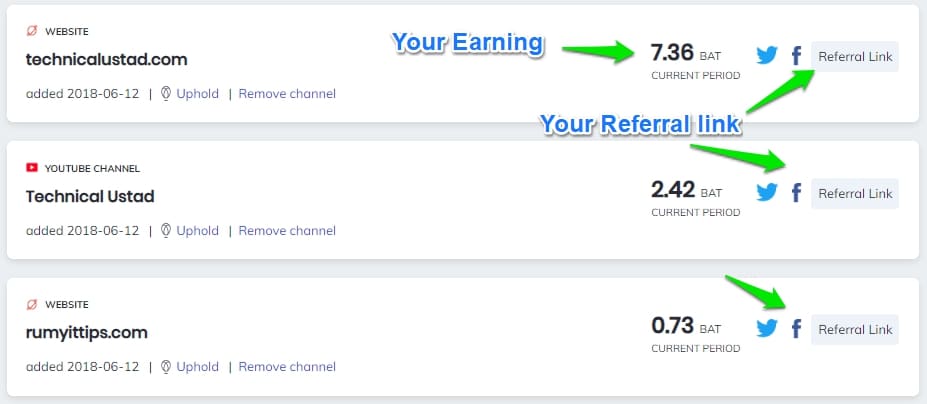Open Referral Link for technicalustad.com
This screenshot has height=404, width=927.
[855, 57]
